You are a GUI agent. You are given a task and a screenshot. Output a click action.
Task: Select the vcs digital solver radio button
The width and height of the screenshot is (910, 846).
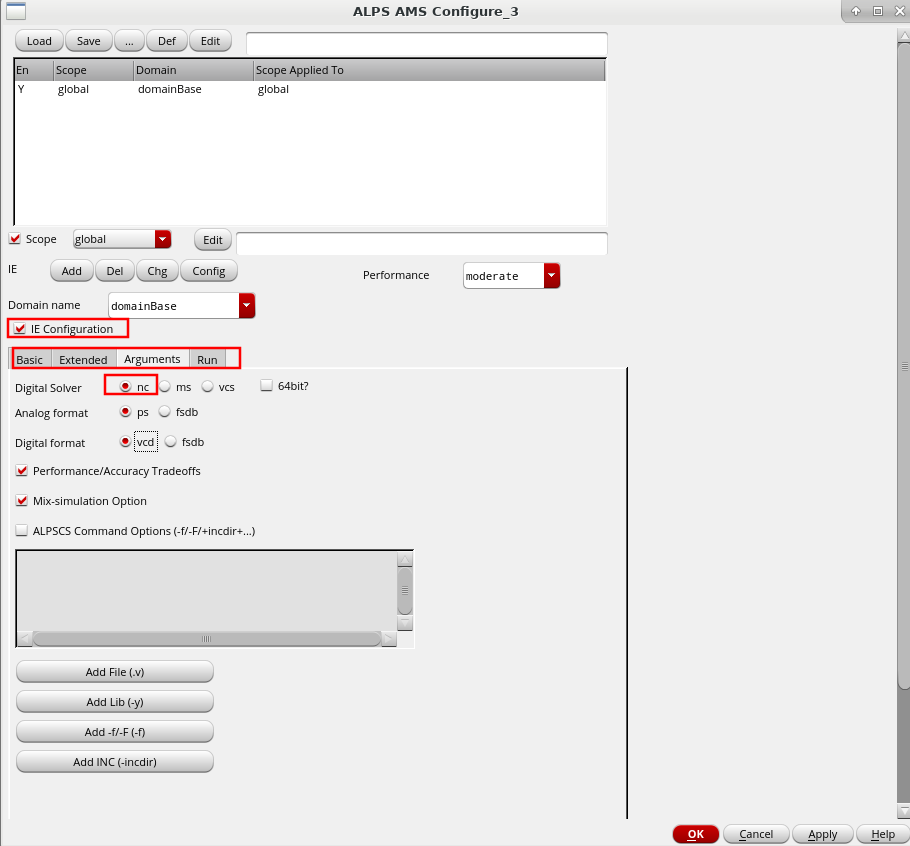click(x=208, y=387)
